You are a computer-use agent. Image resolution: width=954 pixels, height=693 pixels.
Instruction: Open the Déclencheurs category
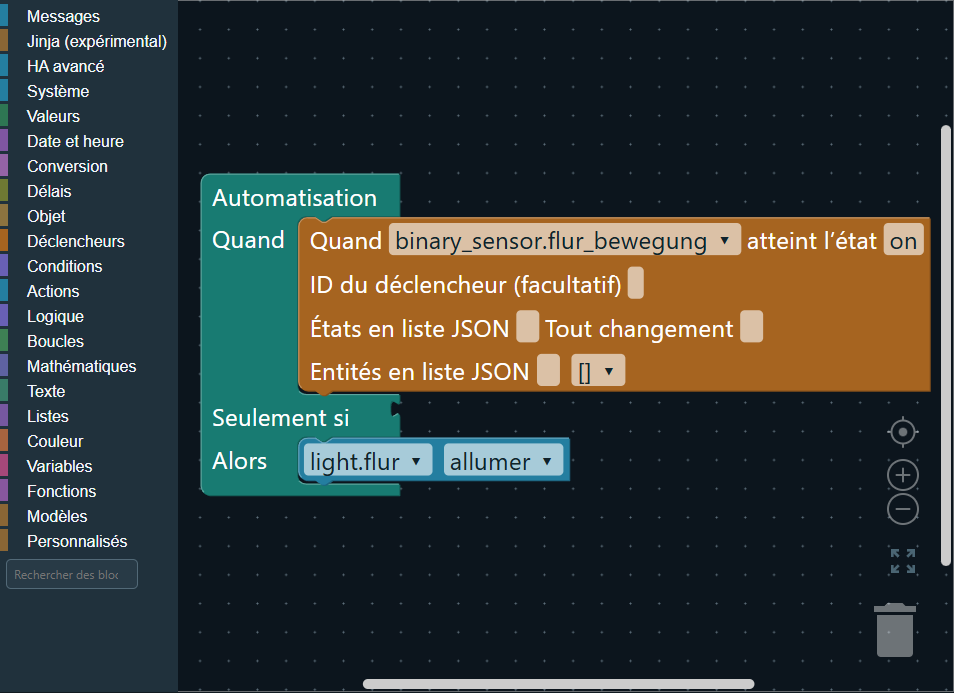[89, 241]
